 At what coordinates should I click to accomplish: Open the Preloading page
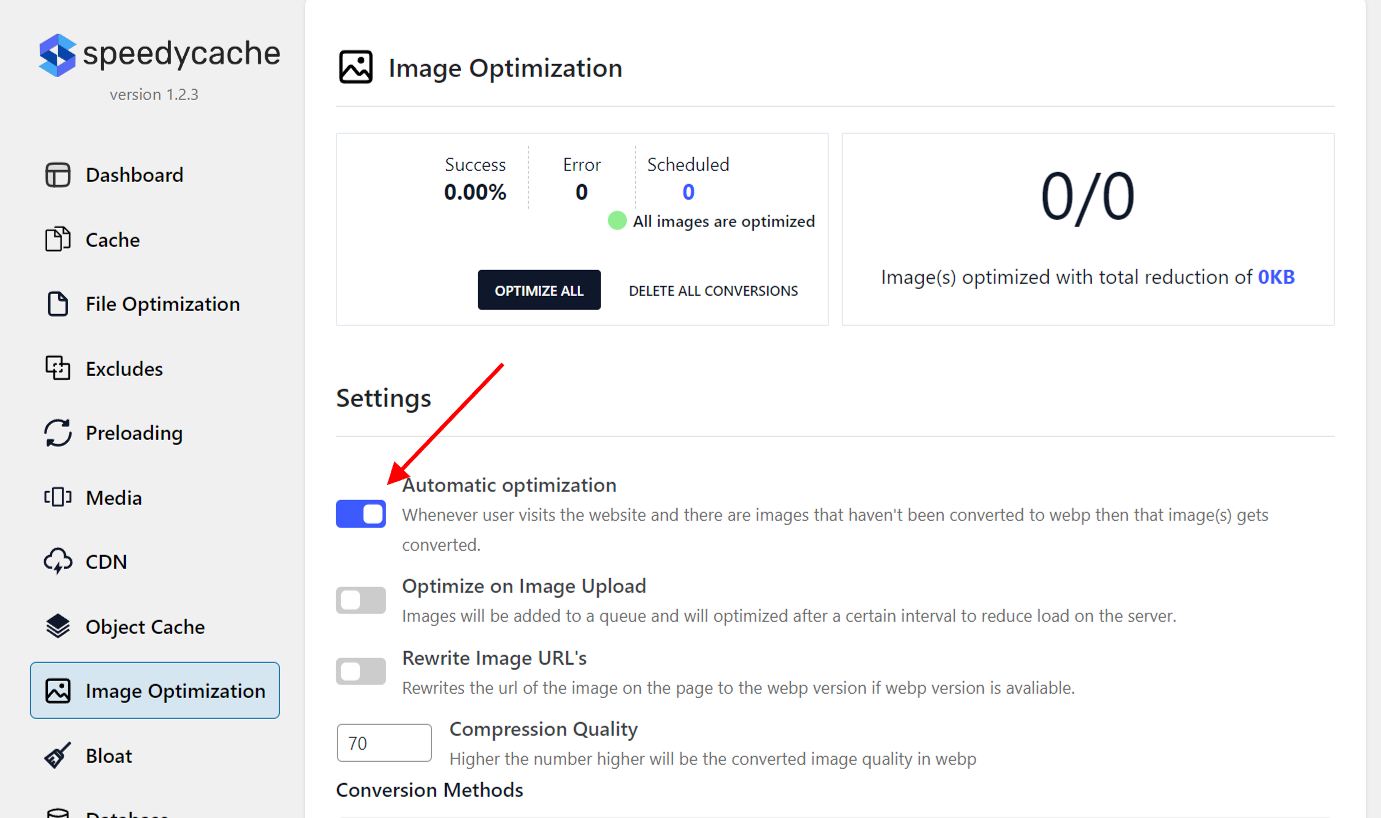155,433
